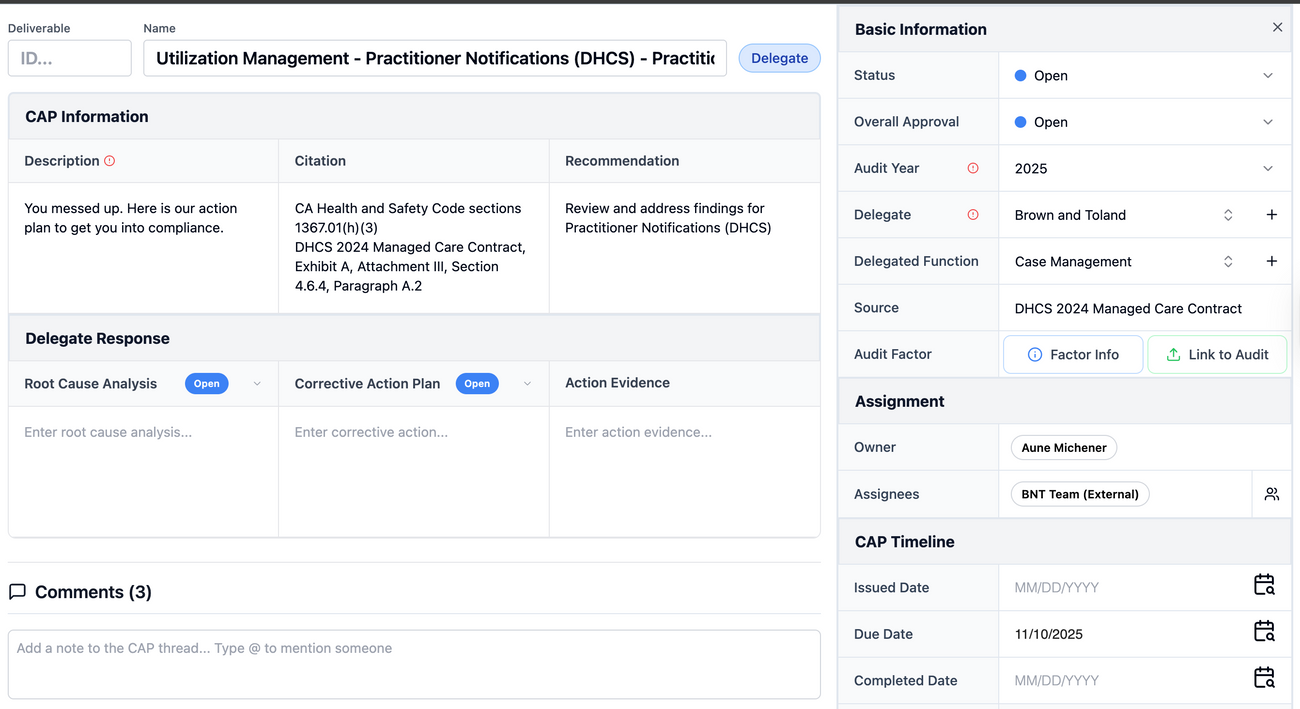Open the Completed Date calendar picker icon

click(1263, 677)
